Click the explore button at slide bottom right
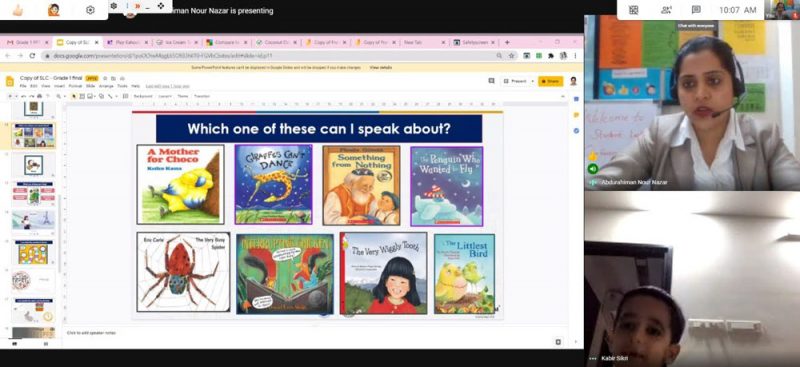This screenshot has width=800, height=367. point(558,342)
